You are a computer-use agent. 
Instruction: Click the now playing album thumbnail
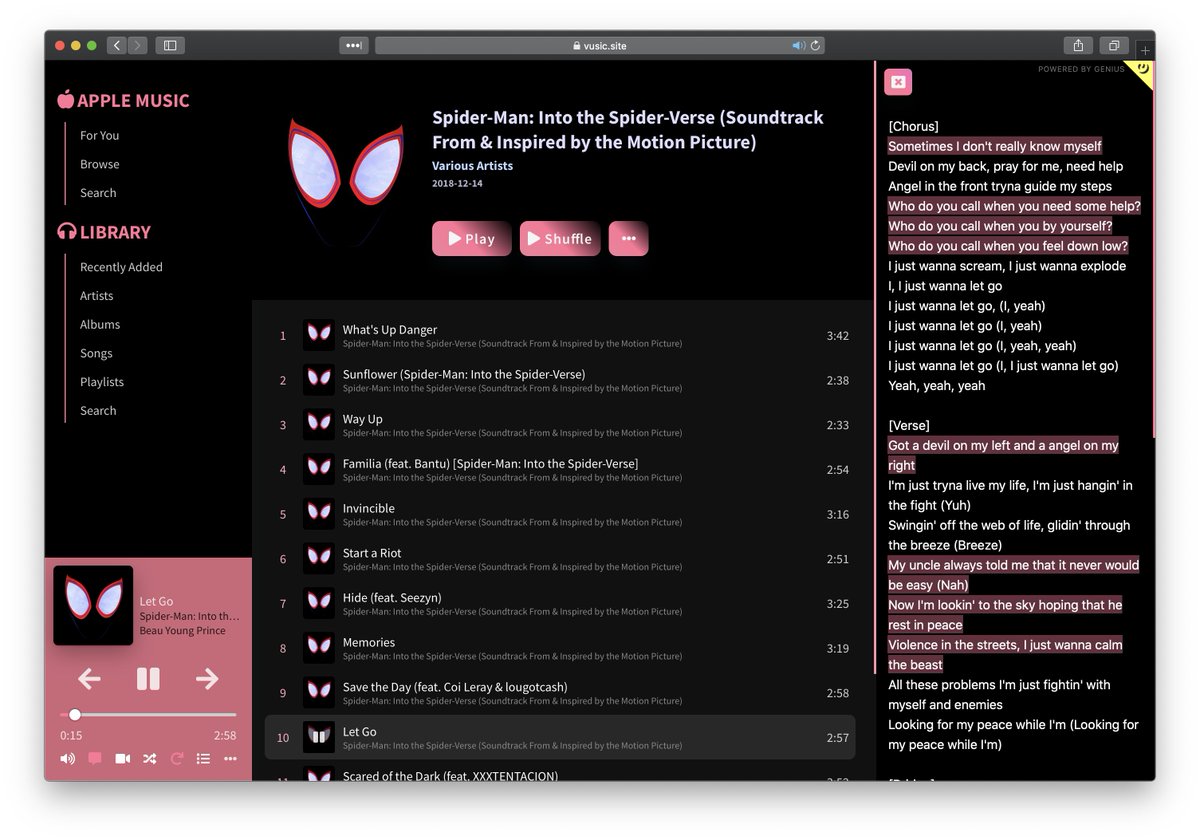coord(93,605)
